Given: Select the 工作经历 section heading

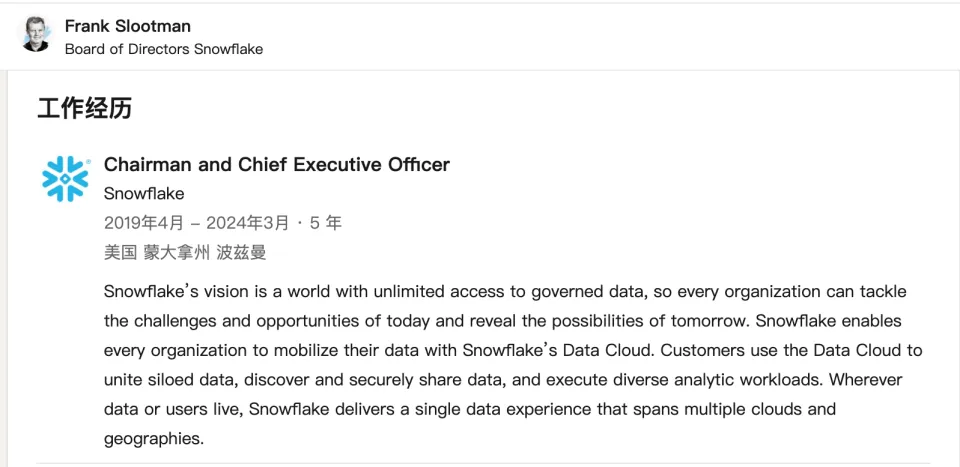Looking at the screenshot, I should coord(84,109).
